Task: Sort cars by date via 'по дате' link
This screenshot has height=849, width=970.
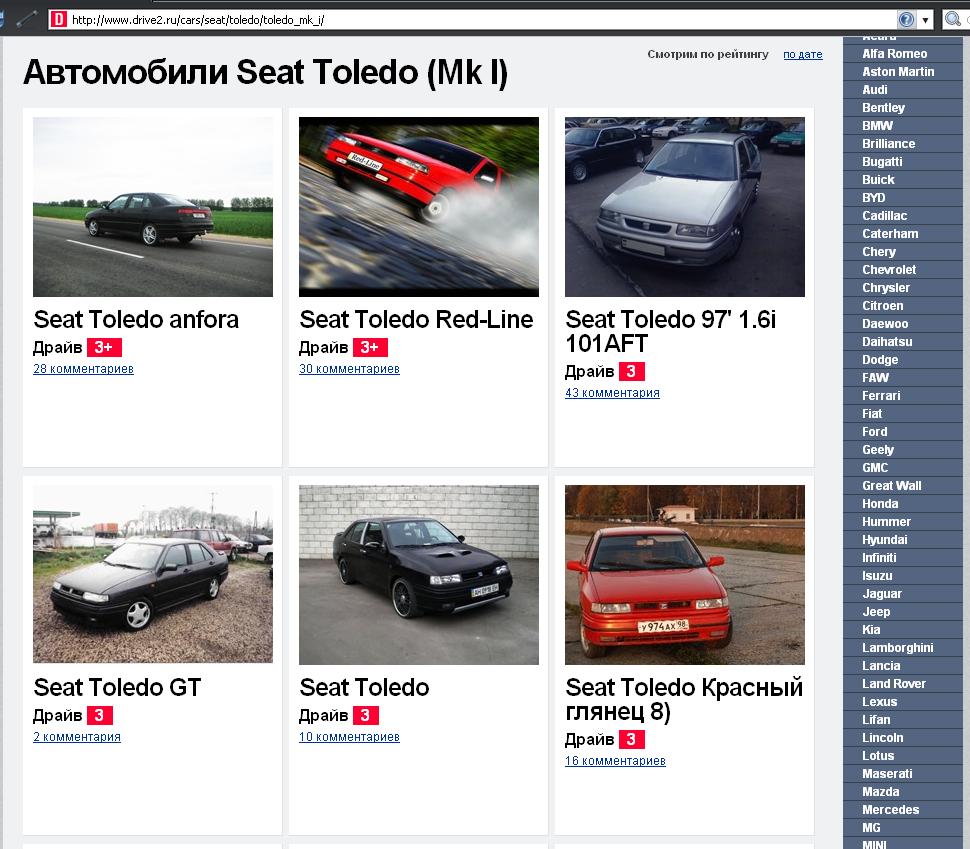Action: pyautogui.click(x=803, y=54)
